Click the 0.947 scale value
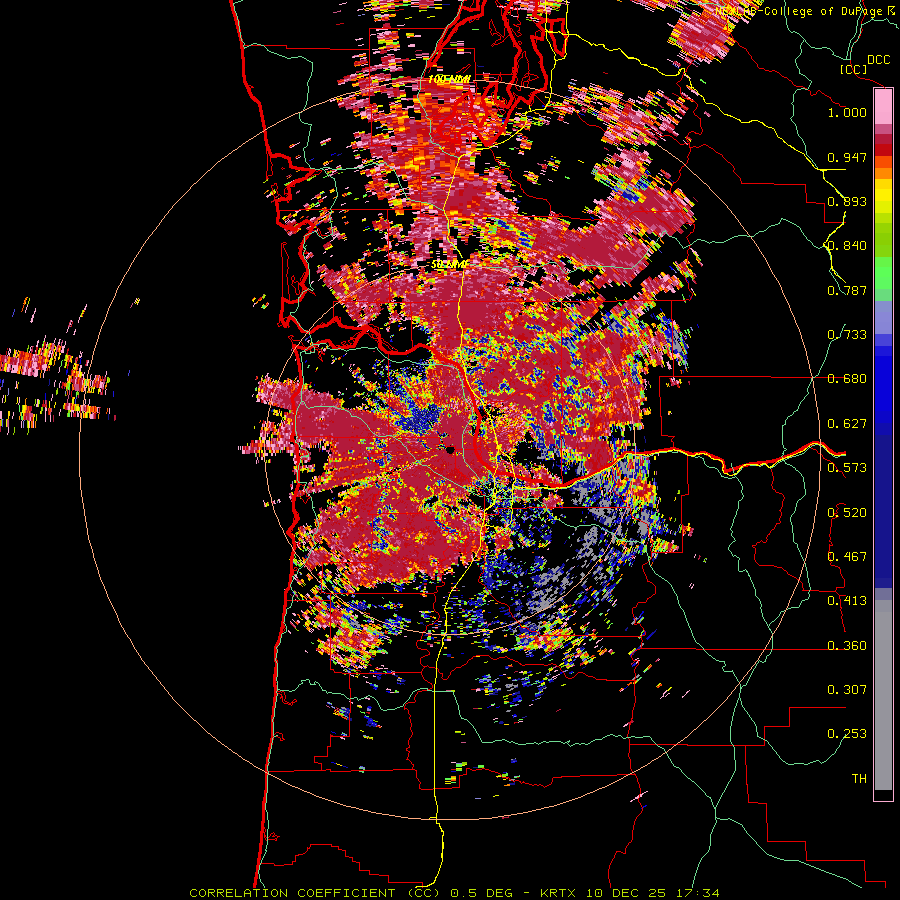Screen dimensions: 900x900 tap(847, 157)
